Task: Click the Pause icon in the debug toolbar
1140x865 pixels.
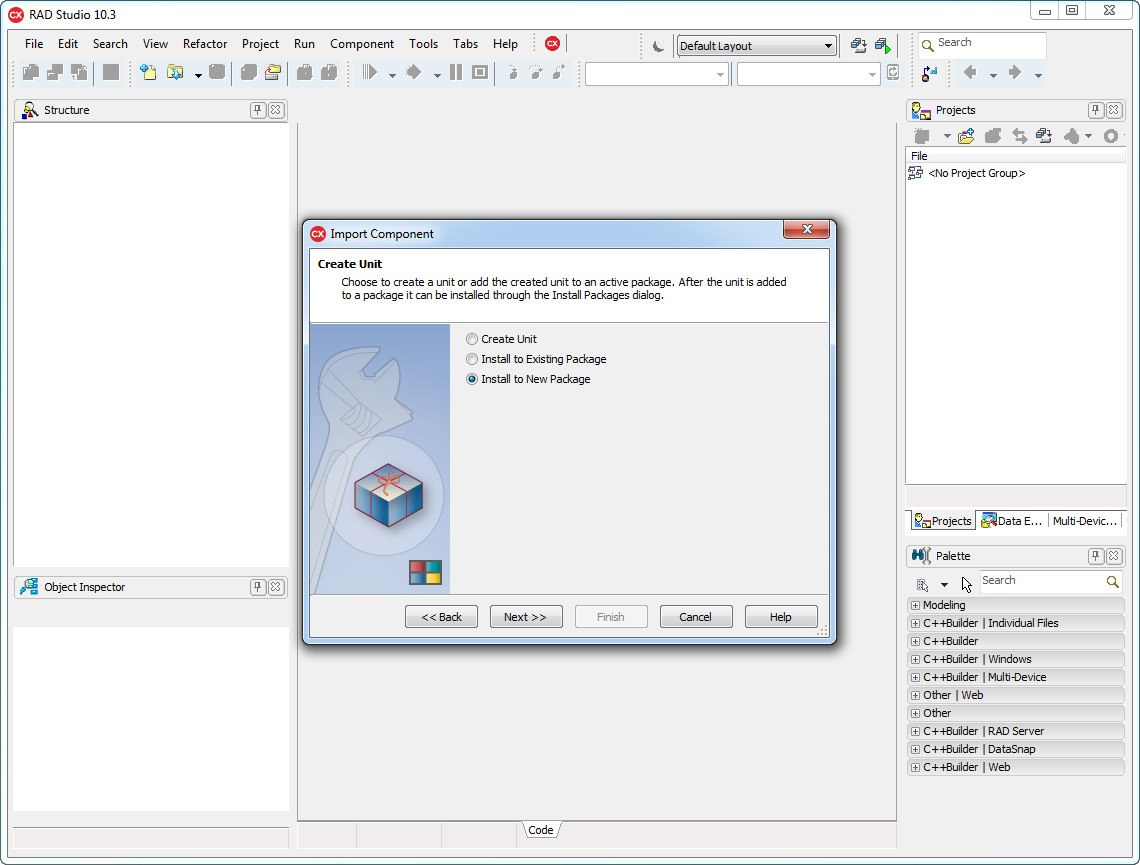Action: 456,73
